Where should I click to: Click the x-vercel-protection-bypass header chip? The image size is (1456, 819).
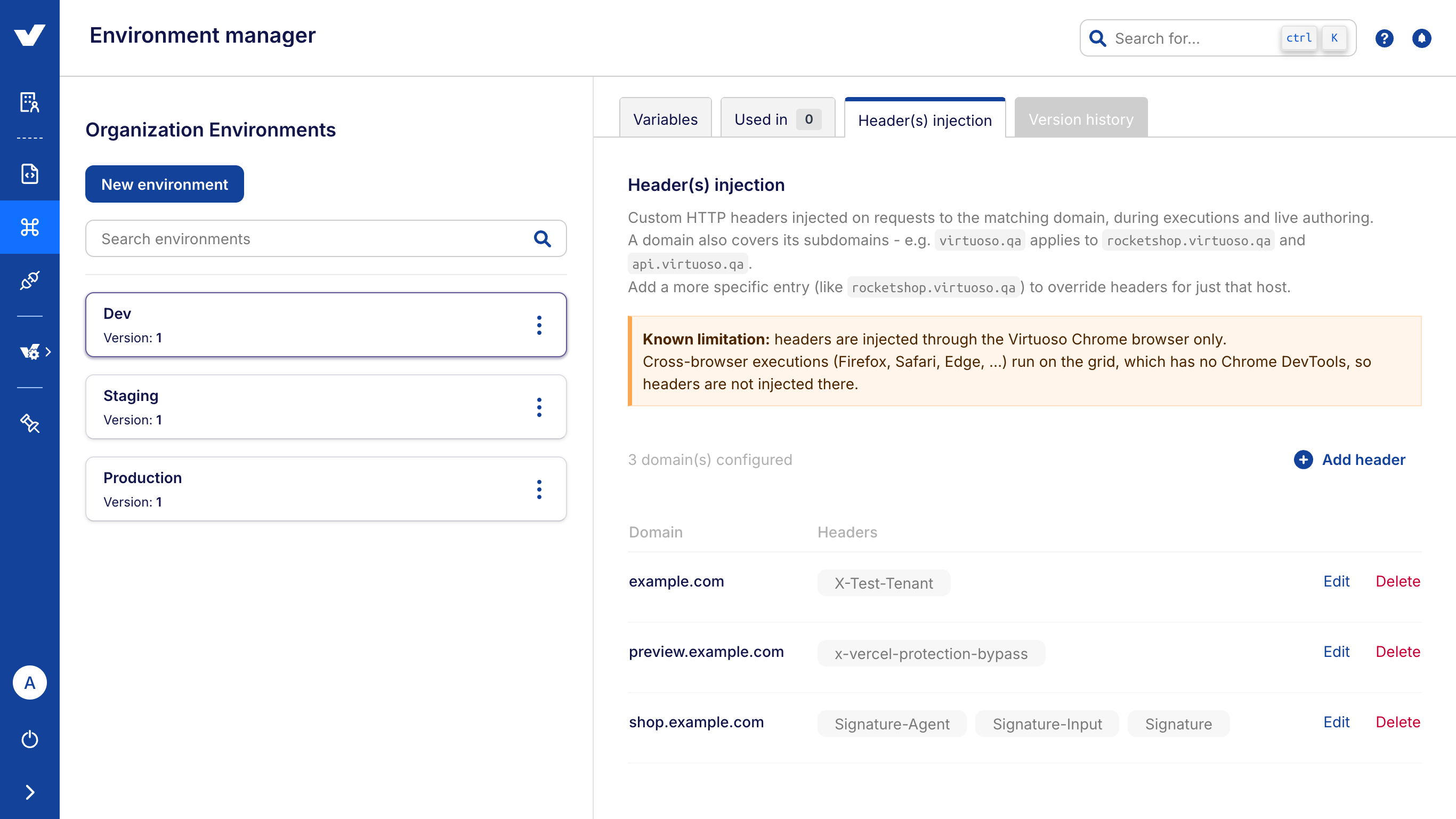[x=931, y=653]
